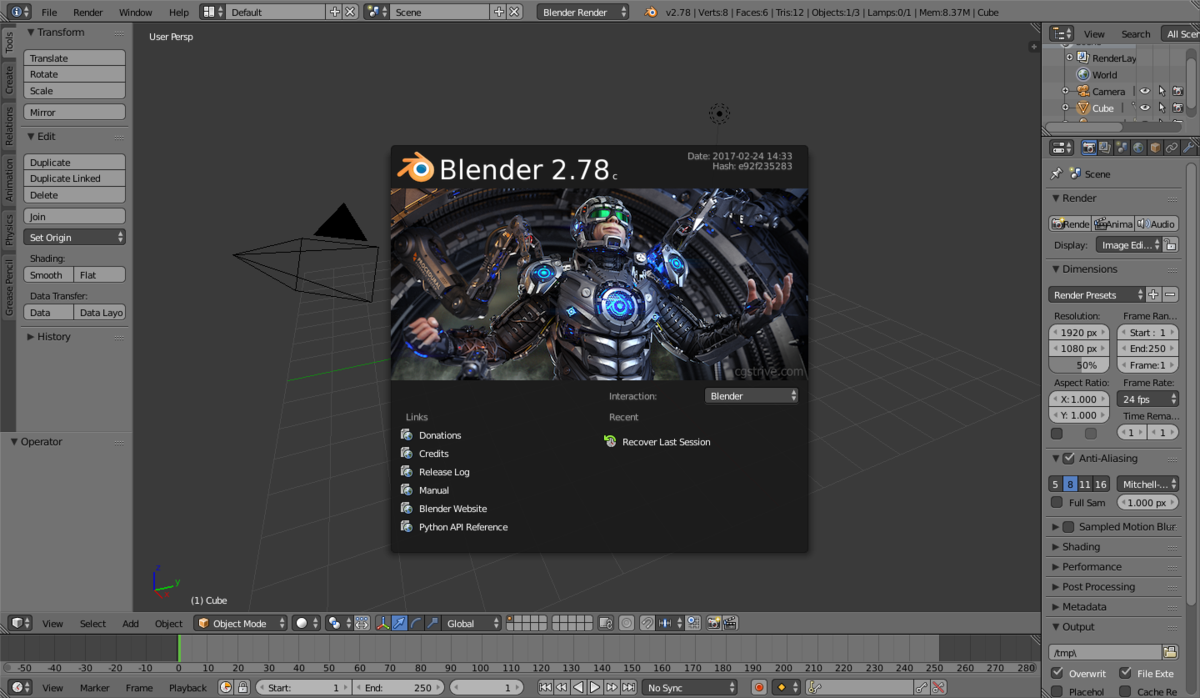Adjust the 50% resolution percentage slider
Viewport: 1200px width, 698px height.
click(1078, 364)
